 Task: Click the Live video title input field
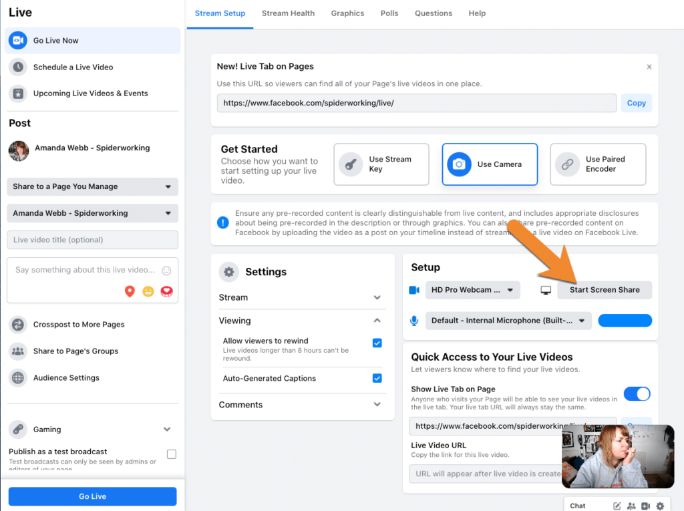pos(92,240)
